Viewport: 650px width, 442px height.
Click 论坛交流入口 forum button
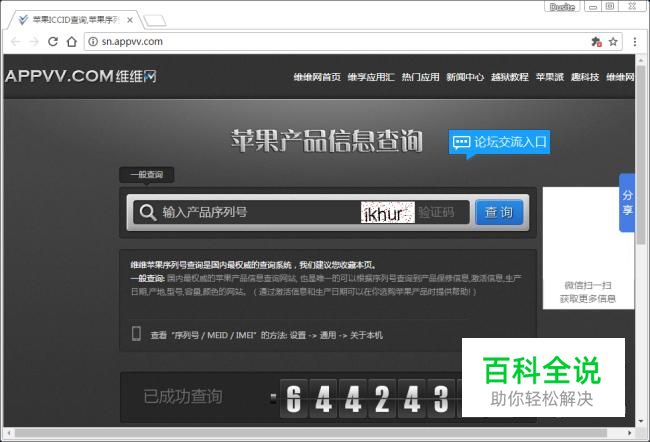tap(500, 142)
